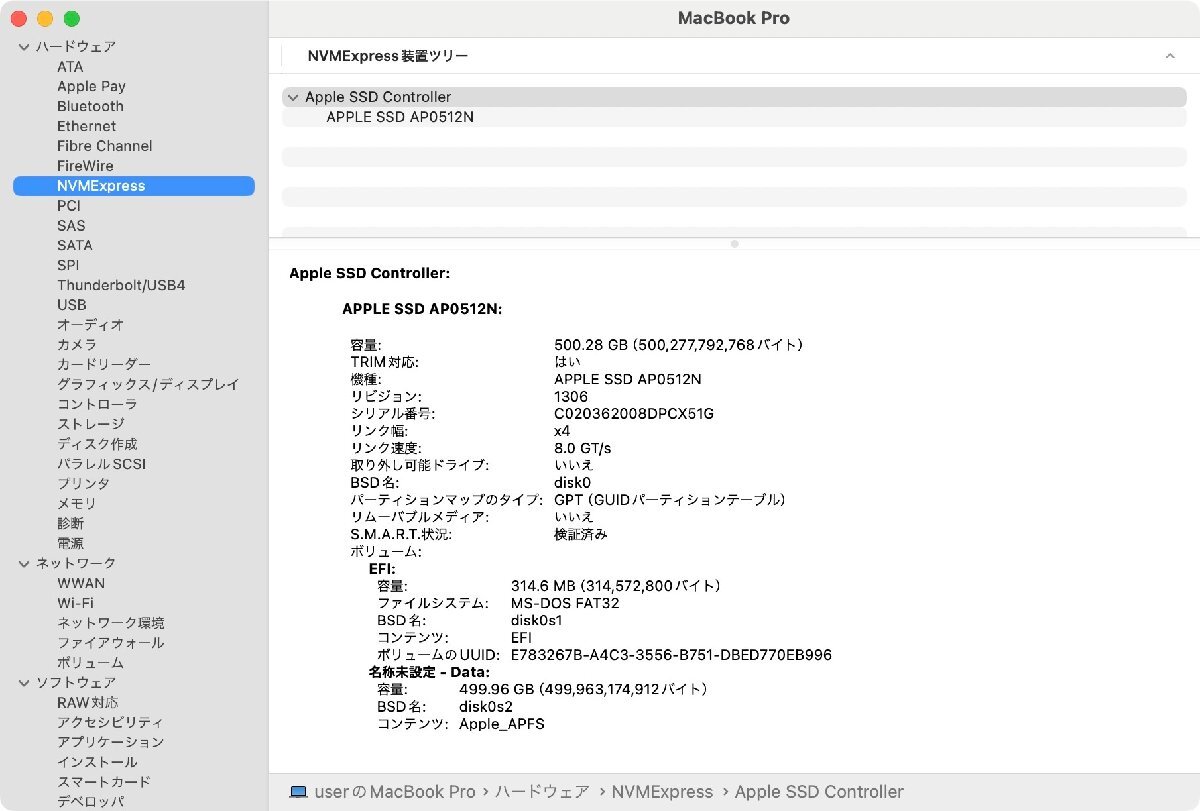Select Apple Pay in the sidebar
The height and width of the screenshot is (811, 1200).
91,86
